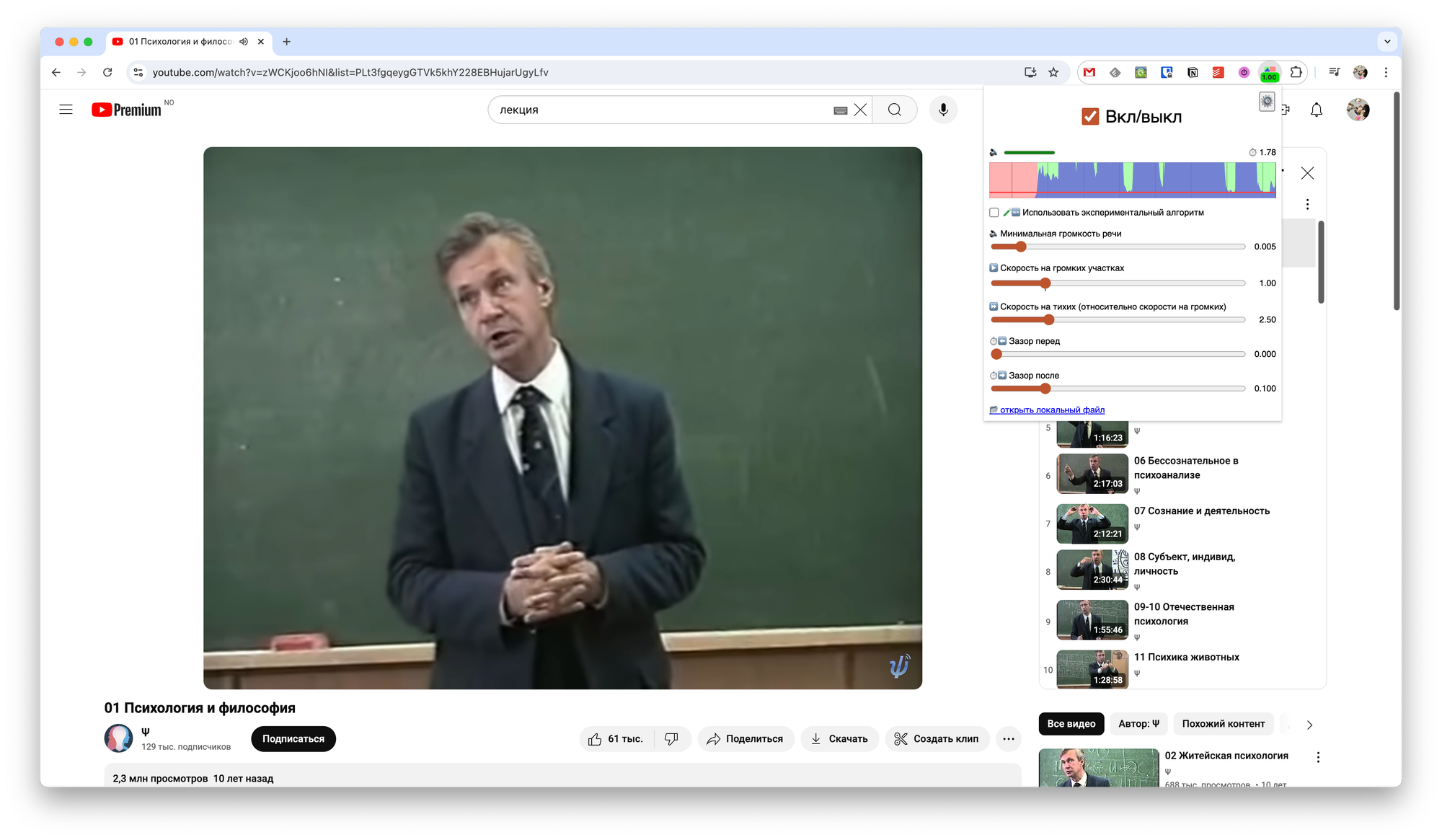Viewport: 1442px width, 840px height.
Task: Expand the tab search dropdown arrow
Action: coord(1387,42)
